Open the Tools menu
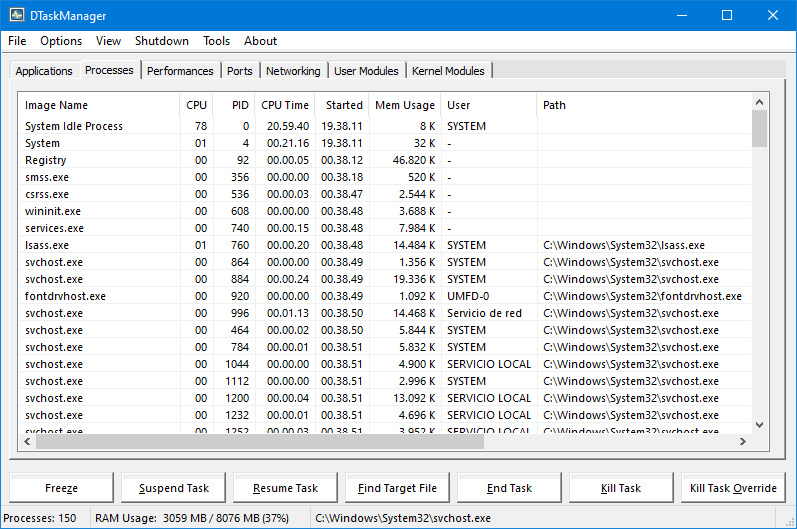797x529 pixels. 217,41
